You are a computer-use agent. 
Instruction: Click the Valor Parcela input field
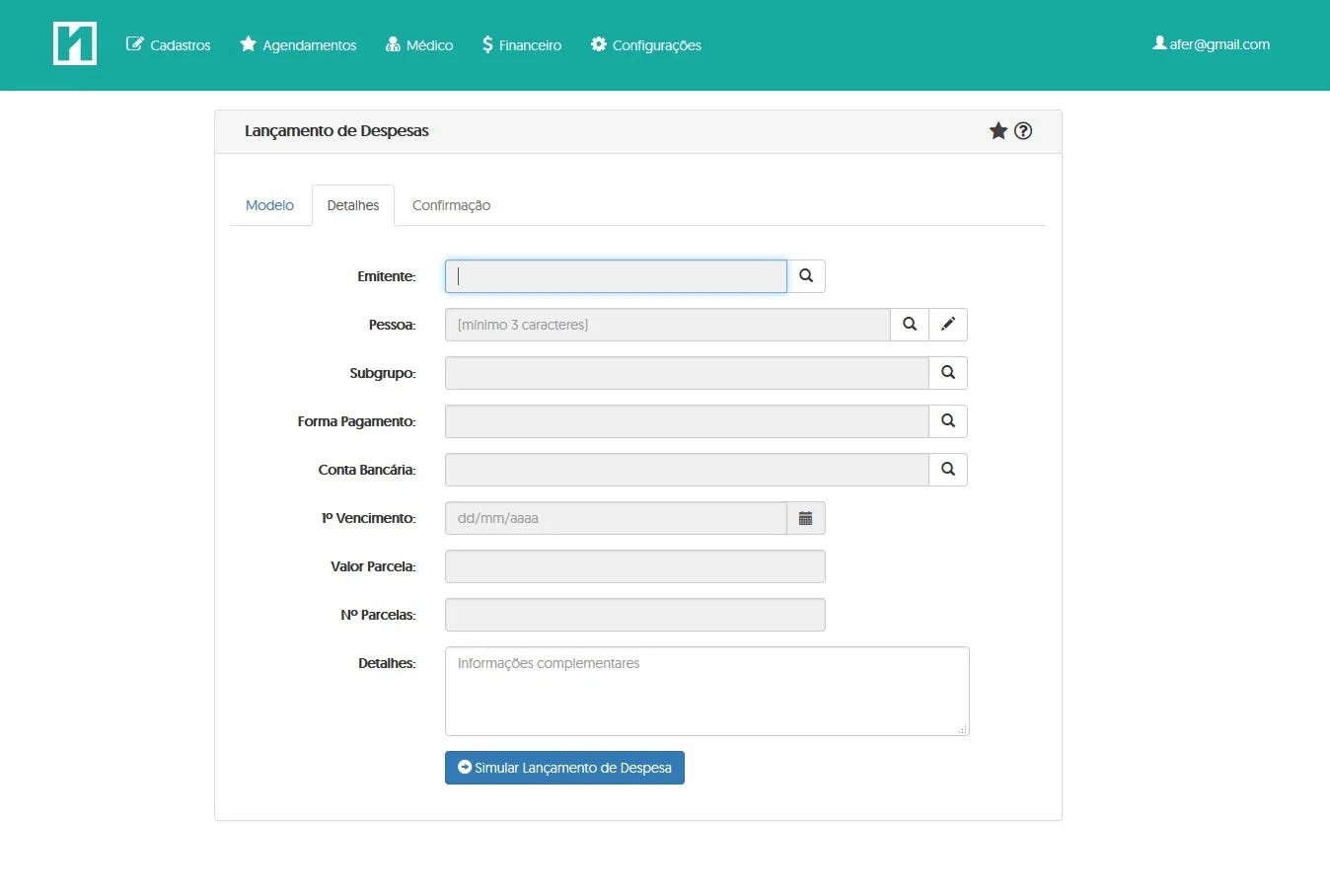coord(634,565)
